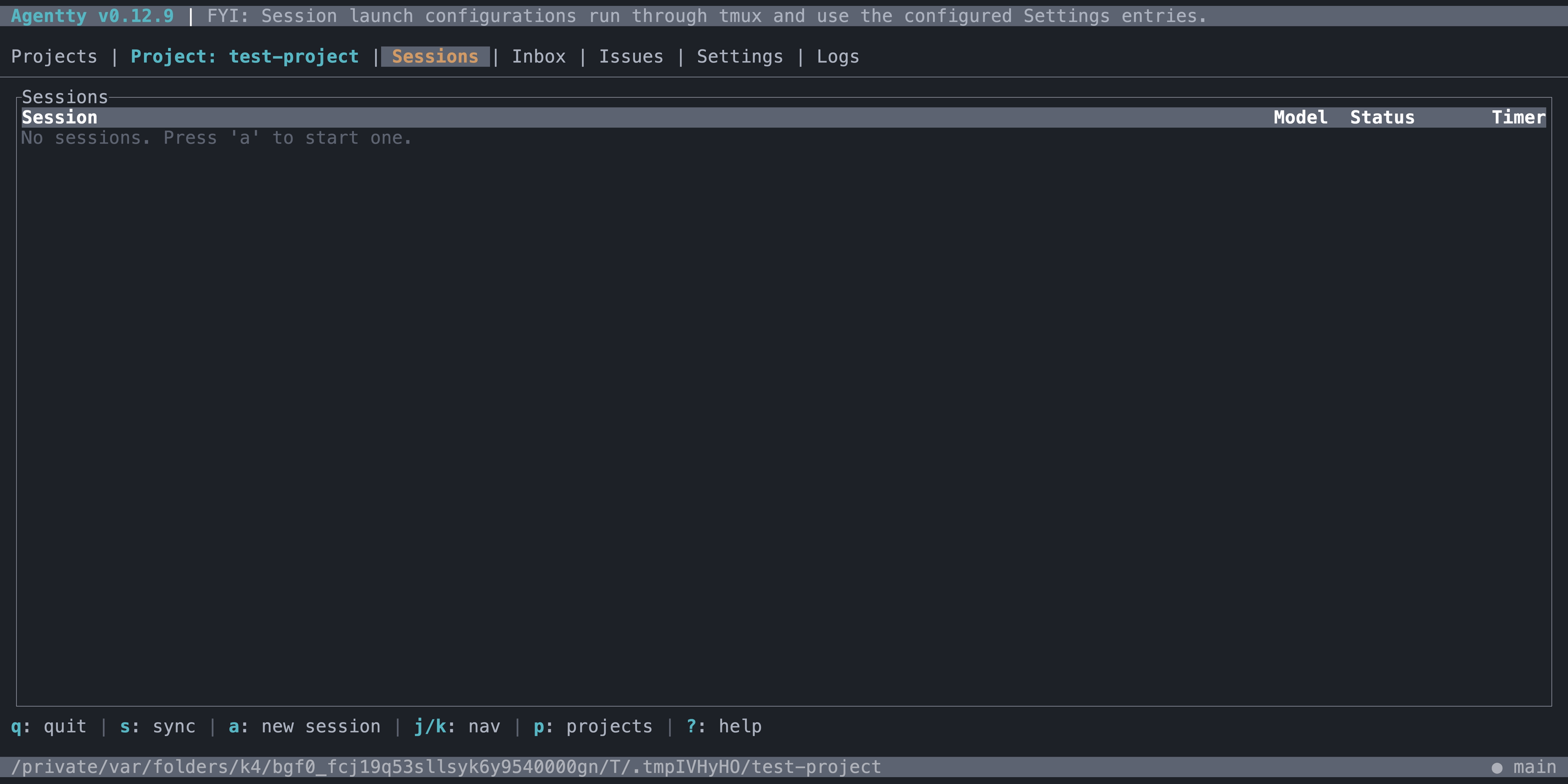The width and height of the screenshot is (1568, 784).
Task: Click the '?: help' shortcut hint
Action: click(724, 726)
